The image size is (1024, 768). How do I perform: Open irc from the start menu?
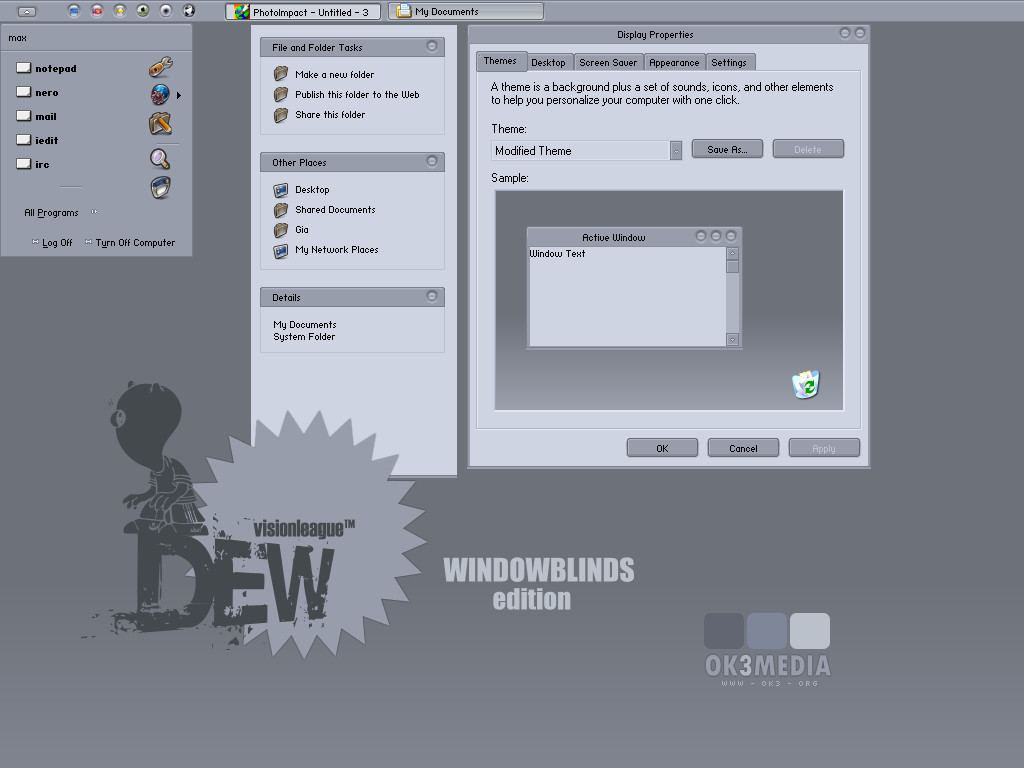tap(33, 164)
